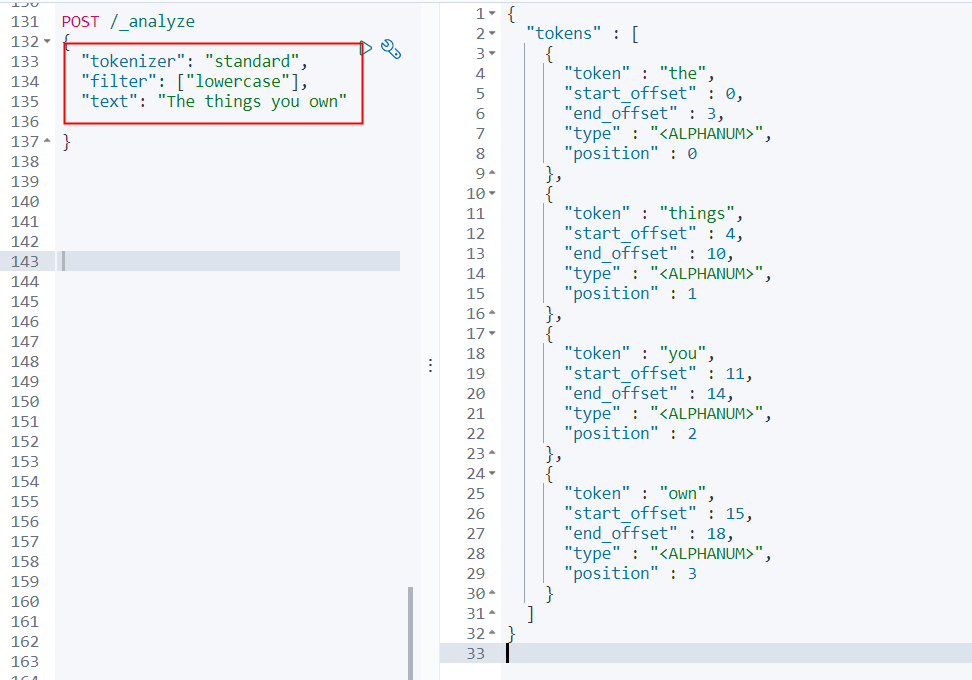Click the green send request play icon
This screenshot has width=972, height=680.
pyautogui.click(x=366, y=48)
